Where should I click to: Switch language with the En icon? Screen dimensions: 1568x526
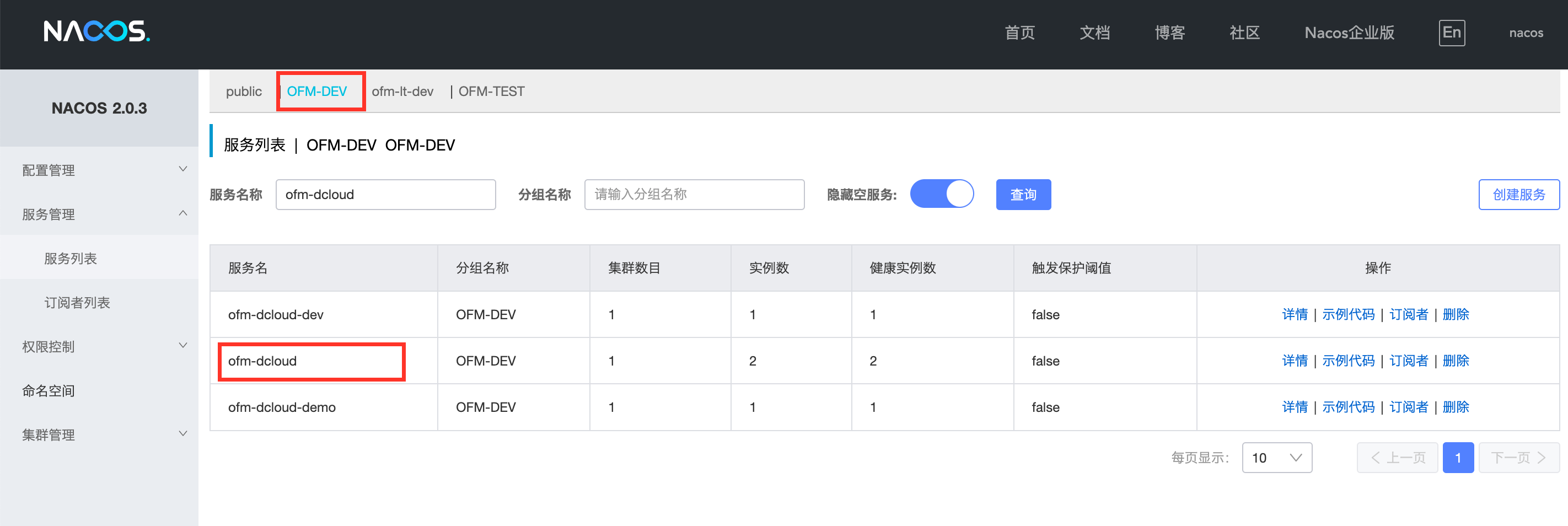coord(1452,33)
